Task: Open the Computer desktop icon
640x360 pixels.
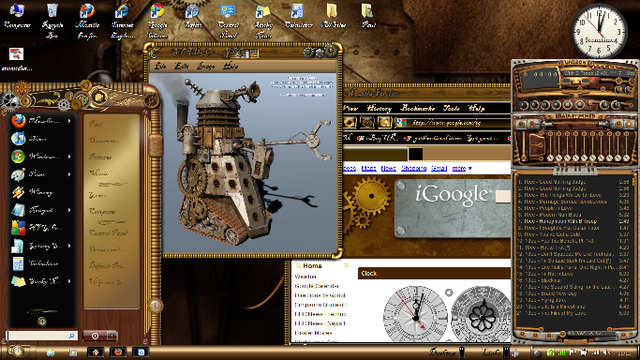Action: 17,16
